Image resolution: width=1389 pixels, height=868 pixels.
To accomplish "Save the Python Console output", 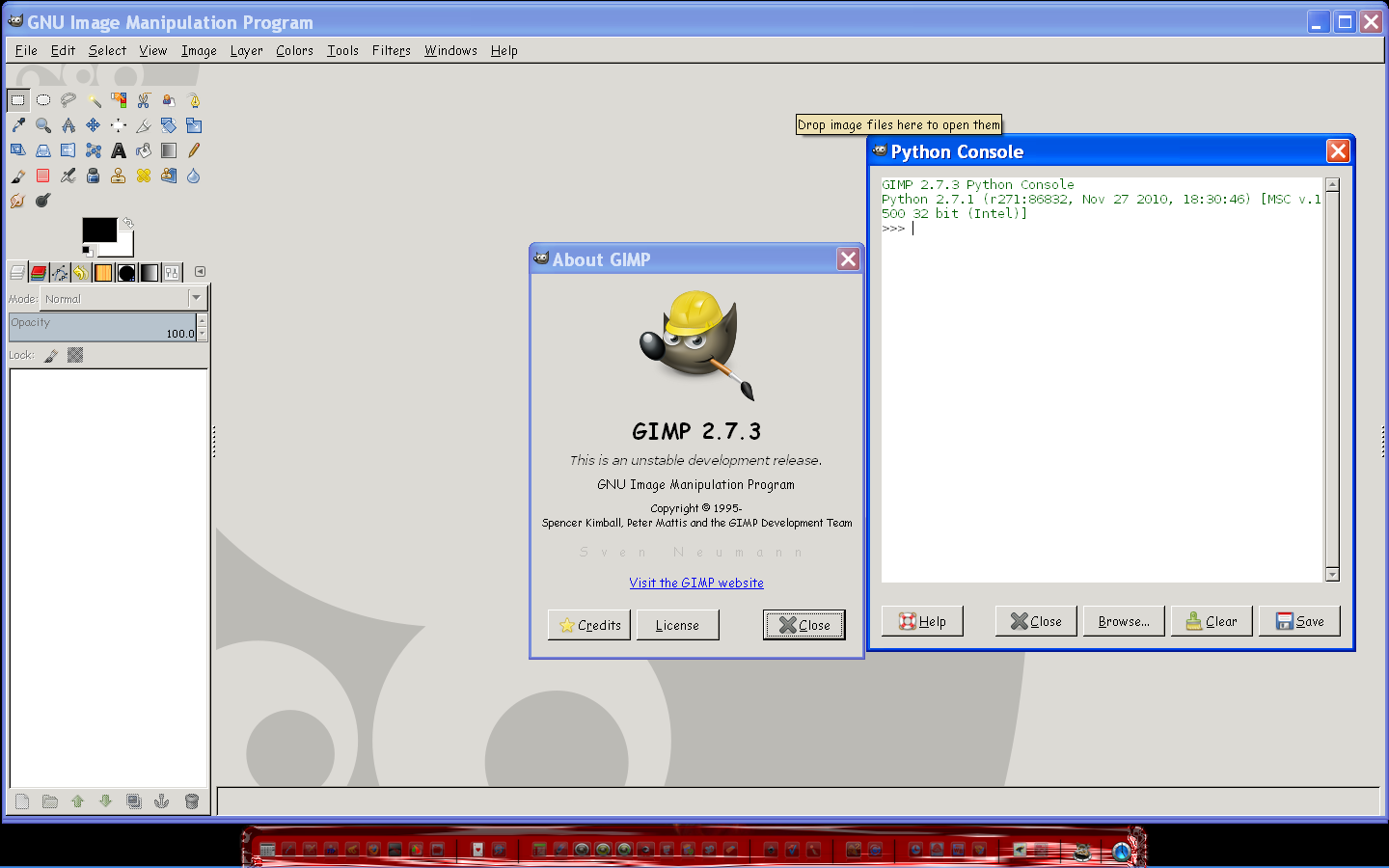I will pyautogui.click(x=1299, y=621).
